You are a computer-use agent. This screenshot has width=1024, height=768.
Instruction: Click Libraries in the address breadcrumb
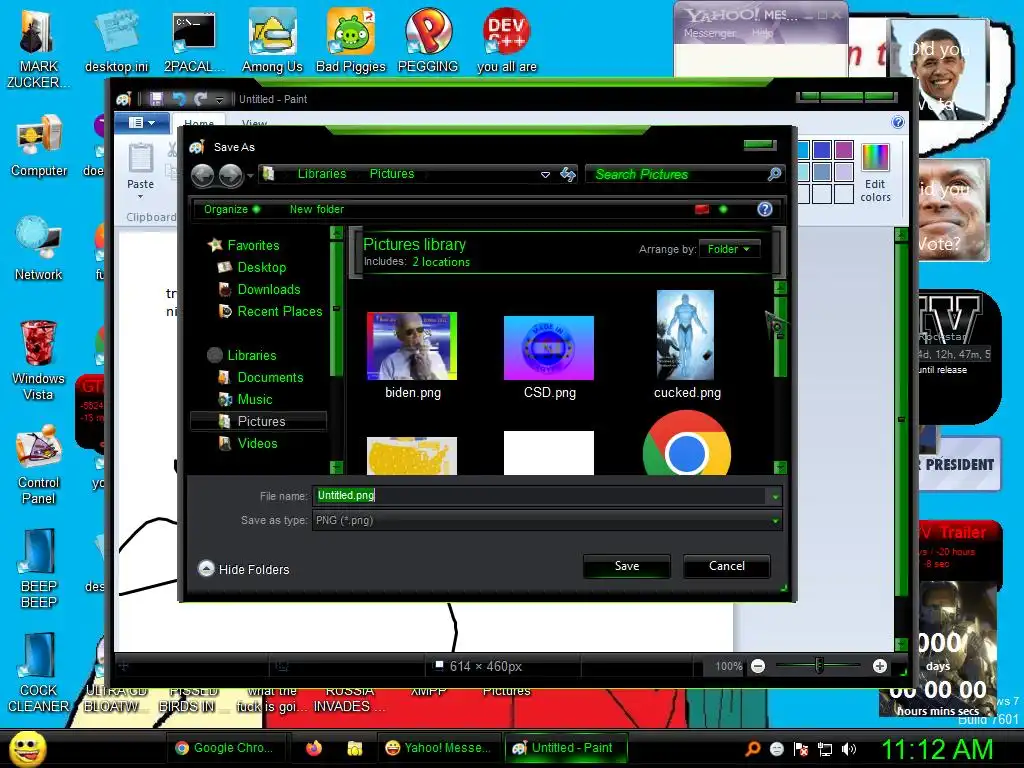(322, 174)
